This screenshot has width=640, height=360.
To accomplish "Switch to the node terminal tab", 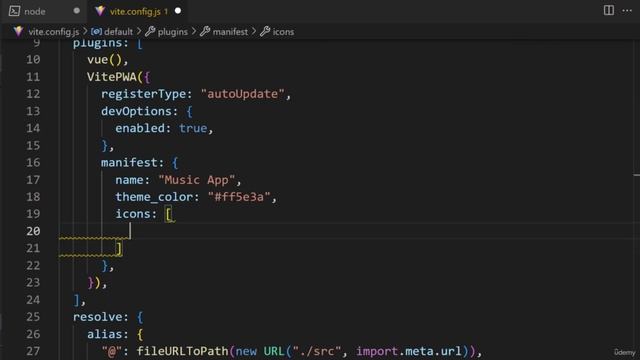I will 44,11.
